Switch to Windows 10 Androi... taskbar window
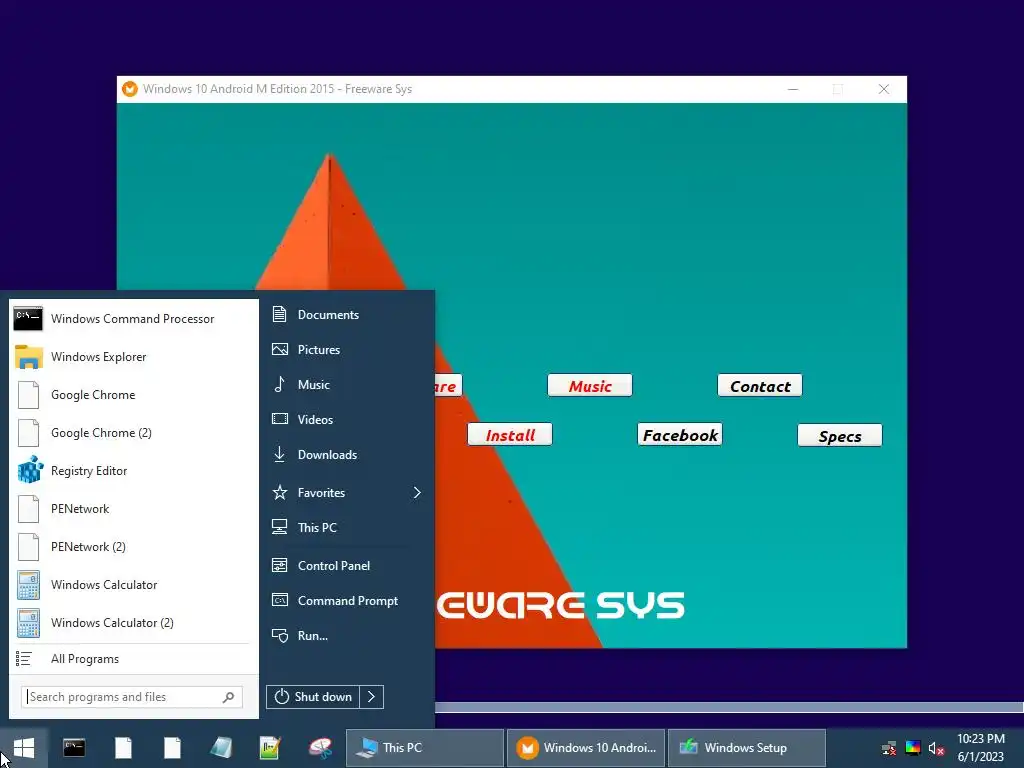Viewport: 1024px width, 768px height. point(586,748)
